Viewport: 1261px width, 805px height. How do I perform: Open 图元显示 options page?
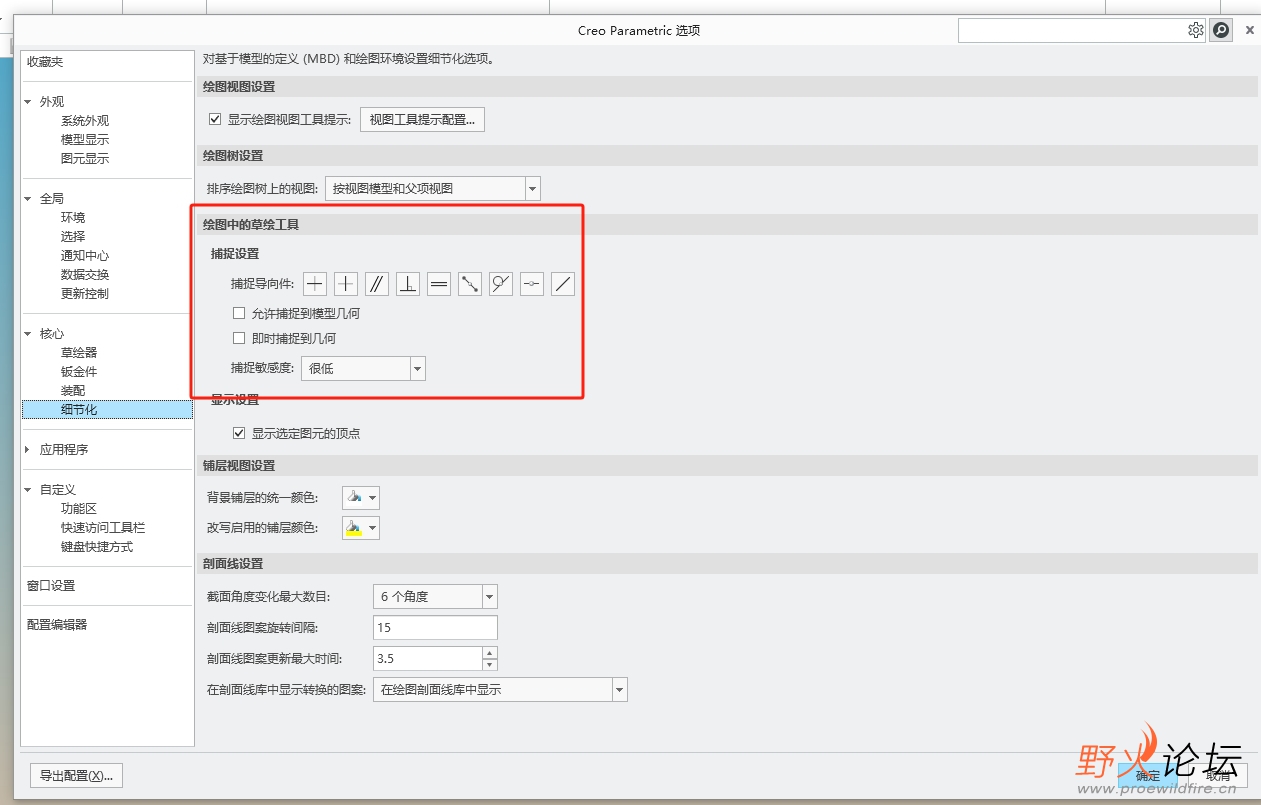[85, 159]
